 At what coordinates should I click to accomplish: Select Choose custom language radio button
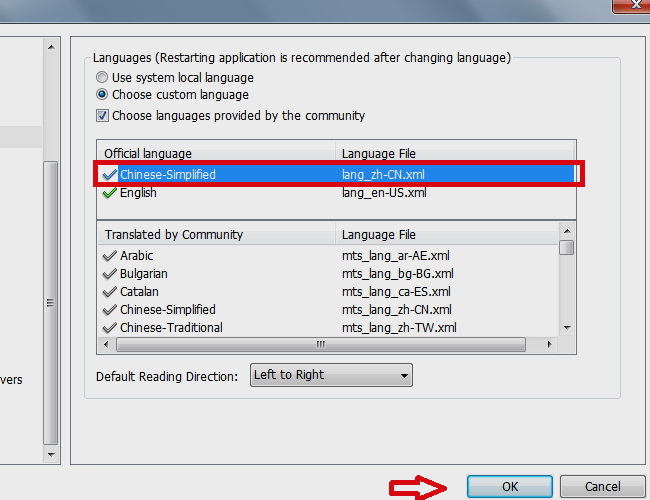click(x=102, y=95)
